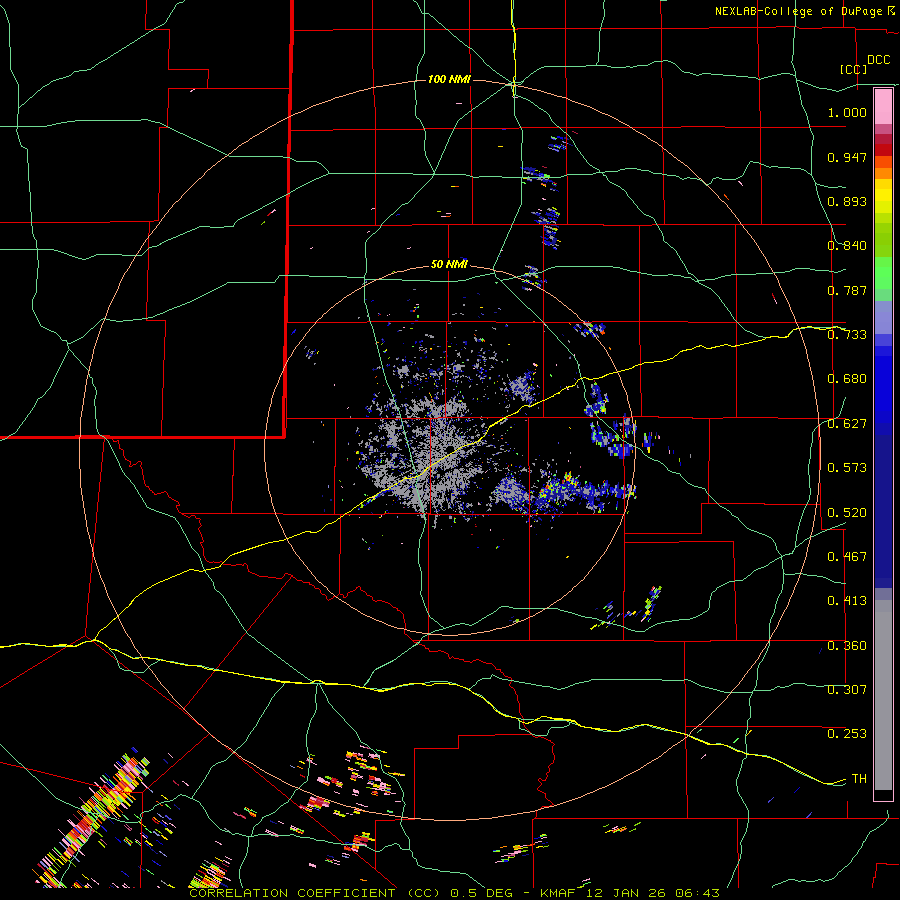Image resolution: width=900 pixels, height=900 pixels.
Task: Click the NEXLAB-College of DuPage title text
Action: tap(798, 11)
